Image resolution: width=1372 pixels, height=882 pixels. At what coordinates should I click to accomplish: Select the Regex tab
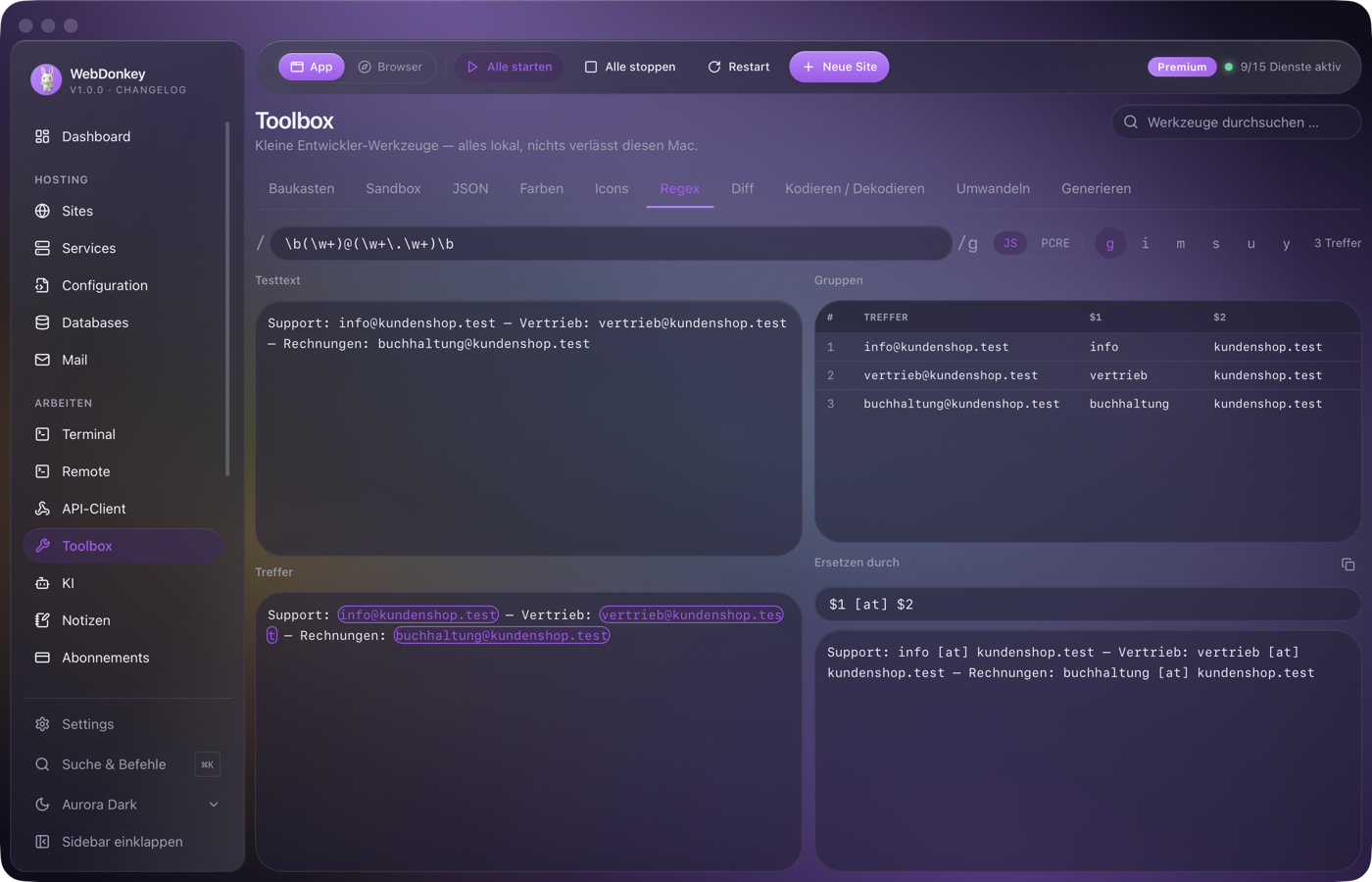pos(680,188)
